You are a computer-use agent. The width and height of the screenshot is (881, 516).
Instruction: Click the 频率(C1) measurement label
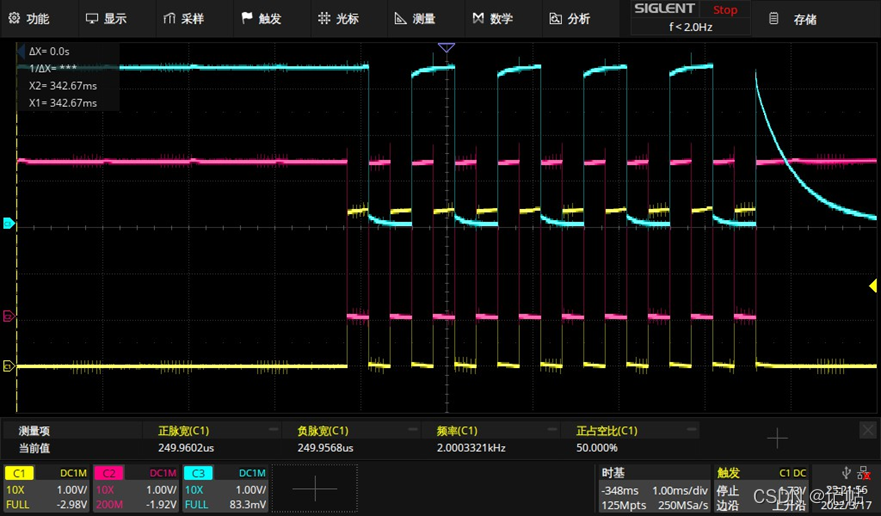(457, 431)
